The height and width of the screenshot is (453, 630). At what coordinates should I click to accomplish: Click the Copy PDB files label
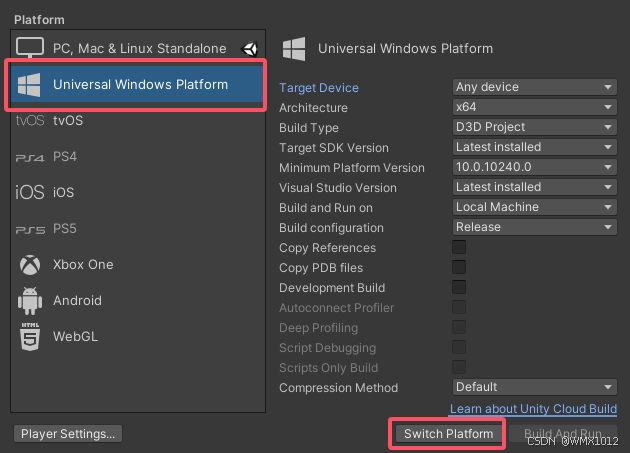pos(321,268)
